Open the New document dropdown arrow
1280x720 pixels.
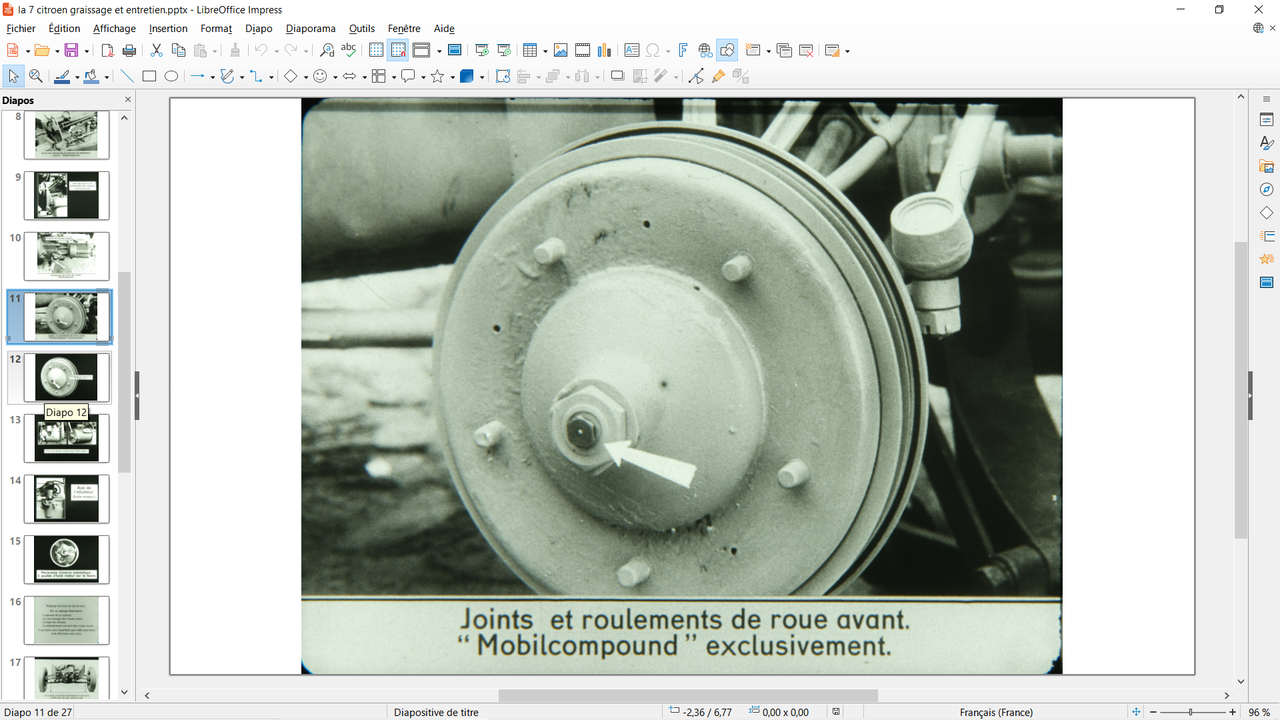click(26, 51)
